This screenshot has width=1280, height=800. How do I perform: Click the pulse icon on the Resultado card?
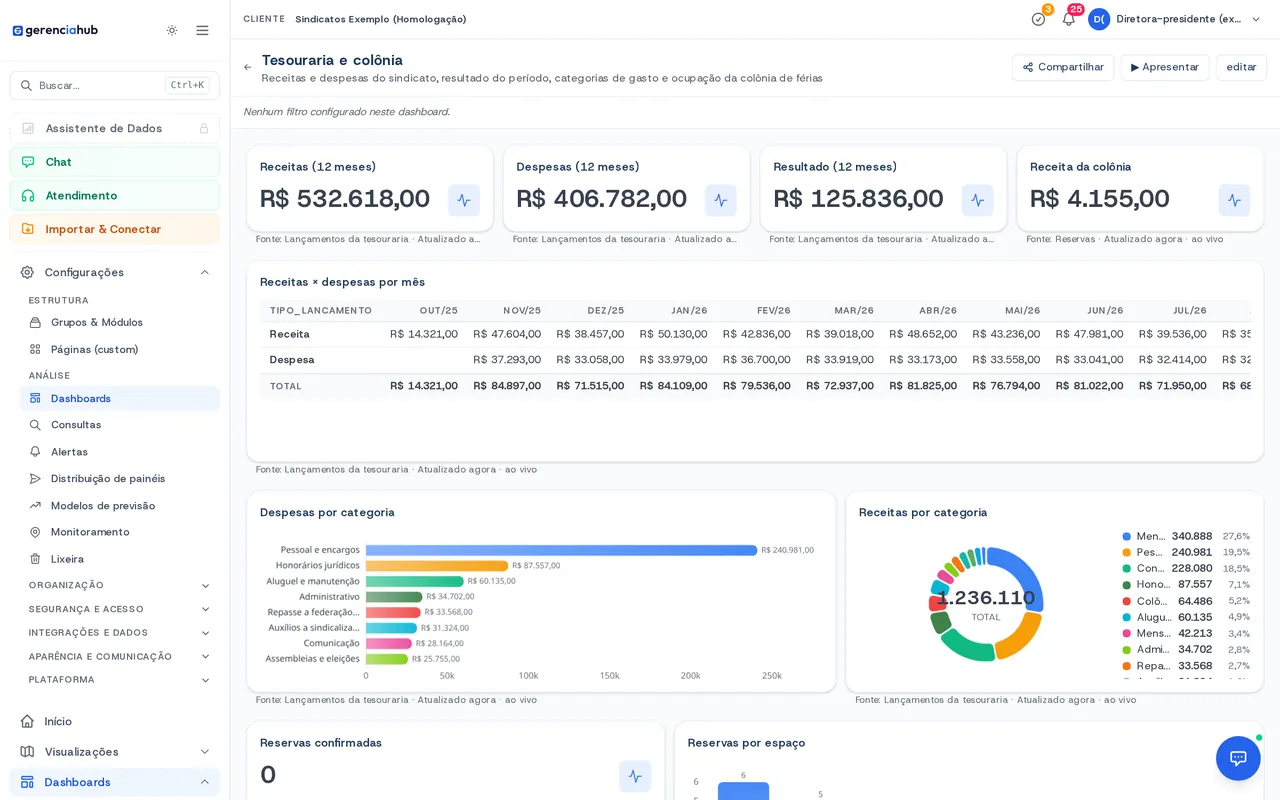pyautogui.click(x=978, y=200)
